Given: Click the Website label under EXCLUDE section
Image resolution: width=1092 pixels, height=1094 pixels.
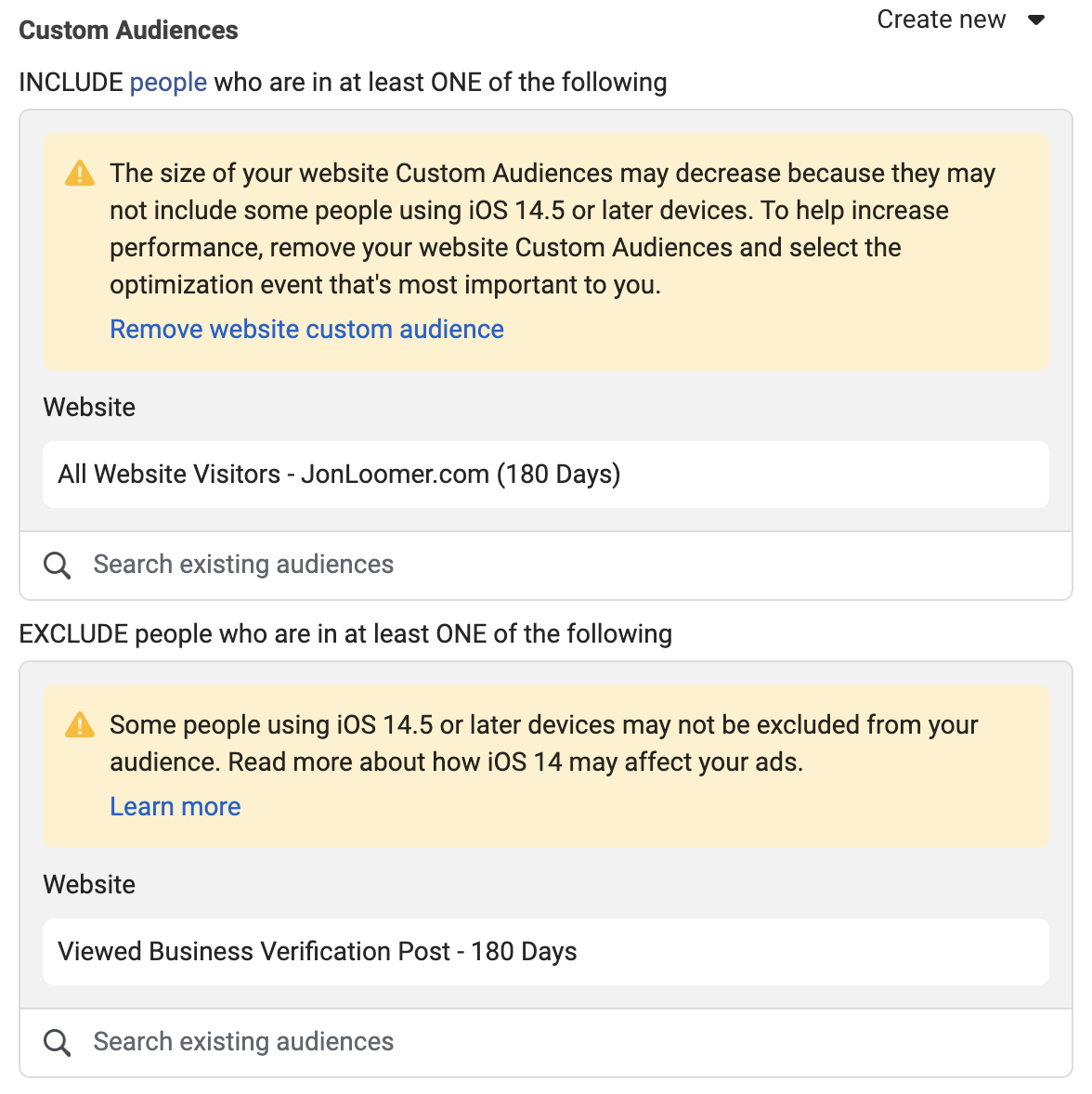Looking at the screenshot, I should pos(89,885).
